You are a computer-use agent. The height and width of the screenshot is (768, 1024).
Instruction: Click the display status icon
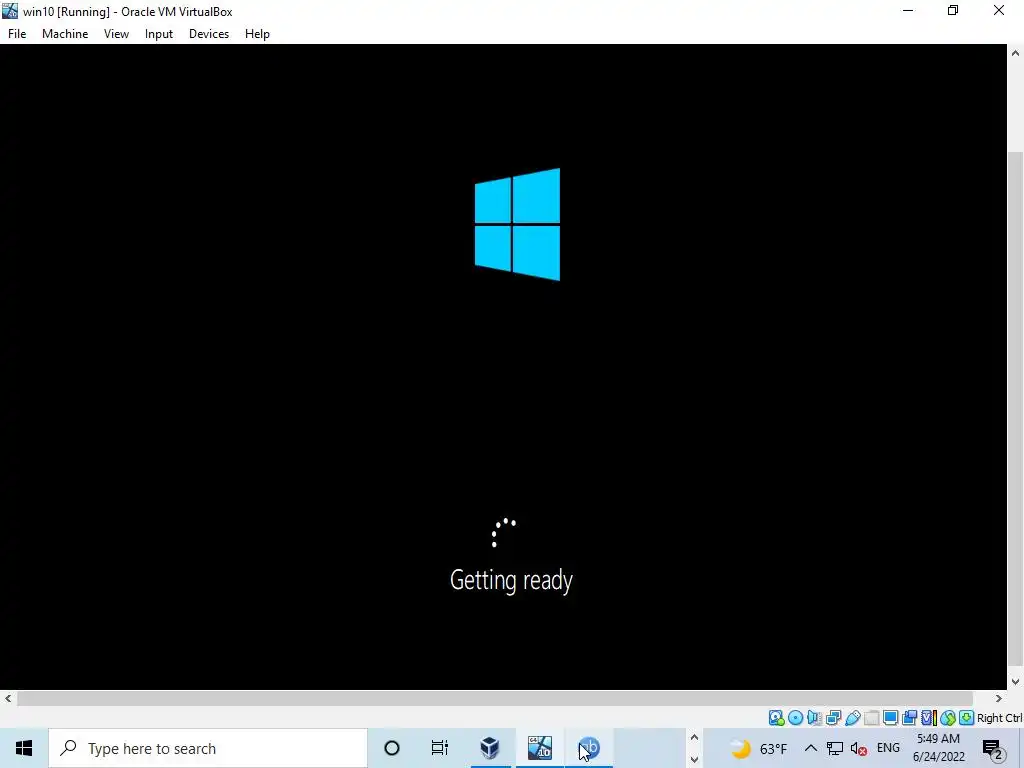pyautogui.click(x=890, y=718)
